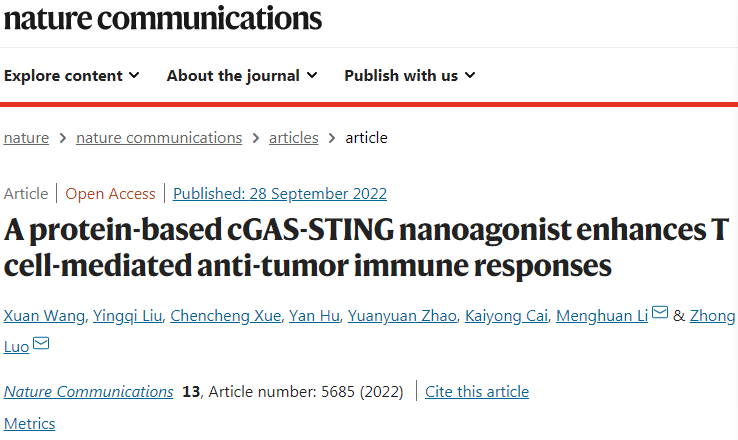738x440 pixels.
Task: Click Cite this article
Action: tap(477, 391)
